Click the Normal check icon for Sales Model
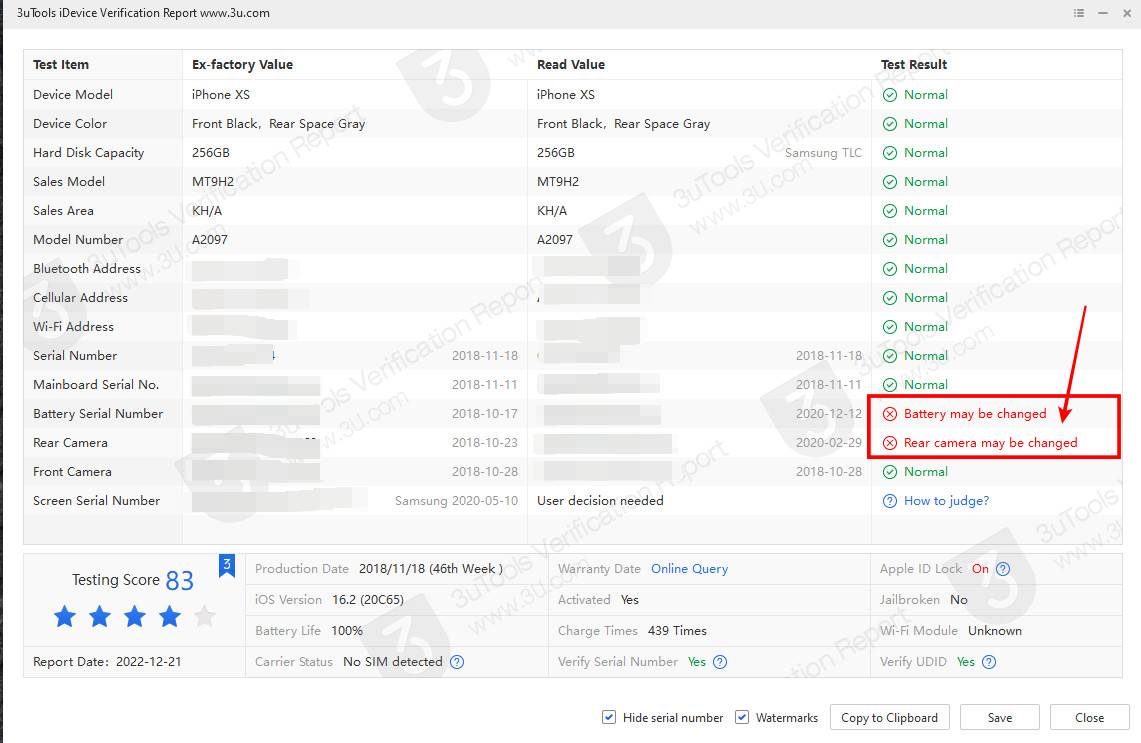 click(889, 182)
